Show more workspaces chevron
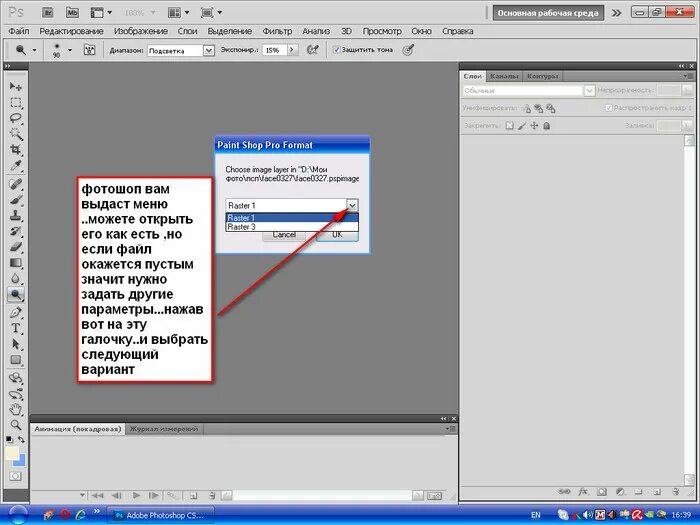 pyautogui.click(x=617, y=13)
